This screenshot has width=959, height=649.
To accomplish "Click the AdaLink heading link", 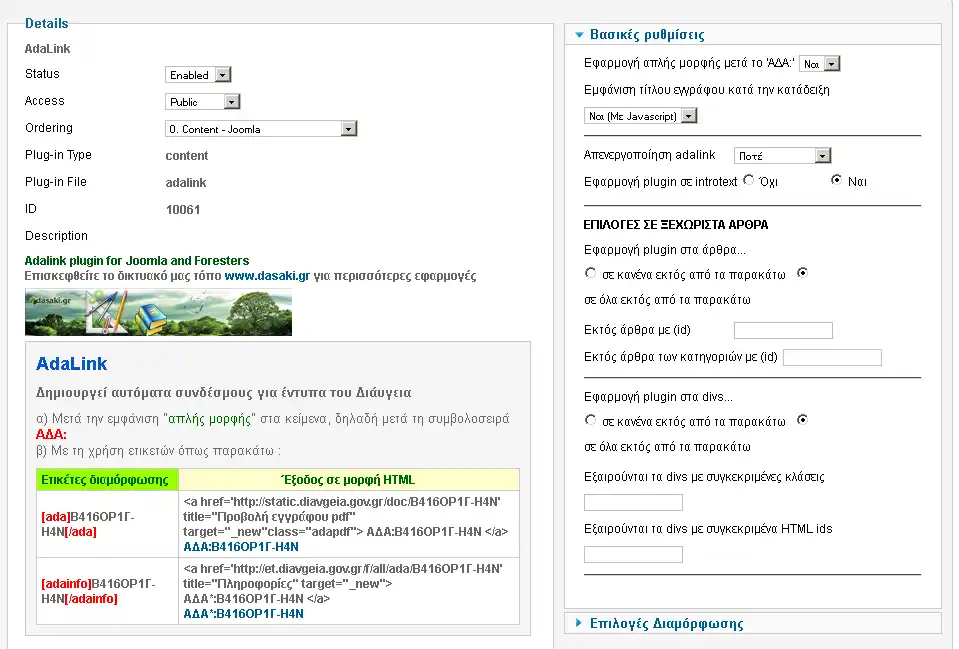I will [72, 364].
